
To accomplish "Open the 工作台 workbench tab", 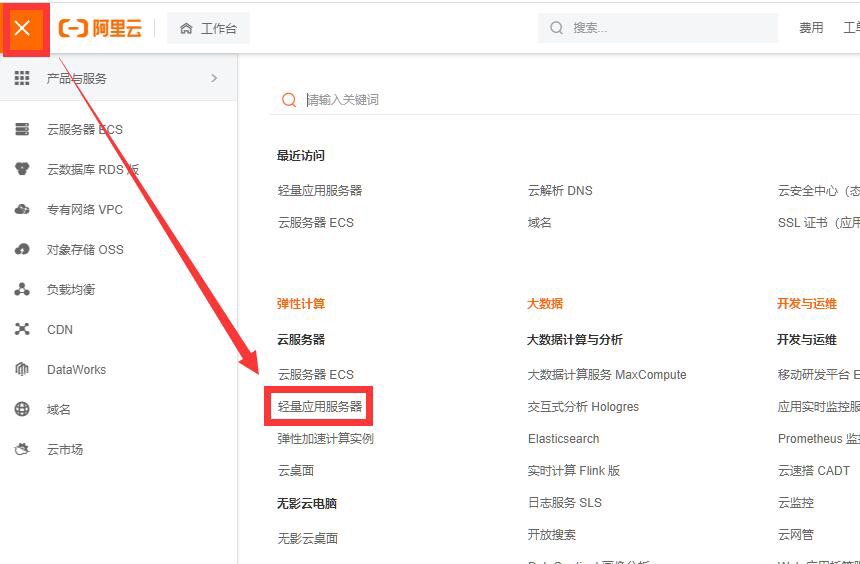I will click(x=208, y=28).
